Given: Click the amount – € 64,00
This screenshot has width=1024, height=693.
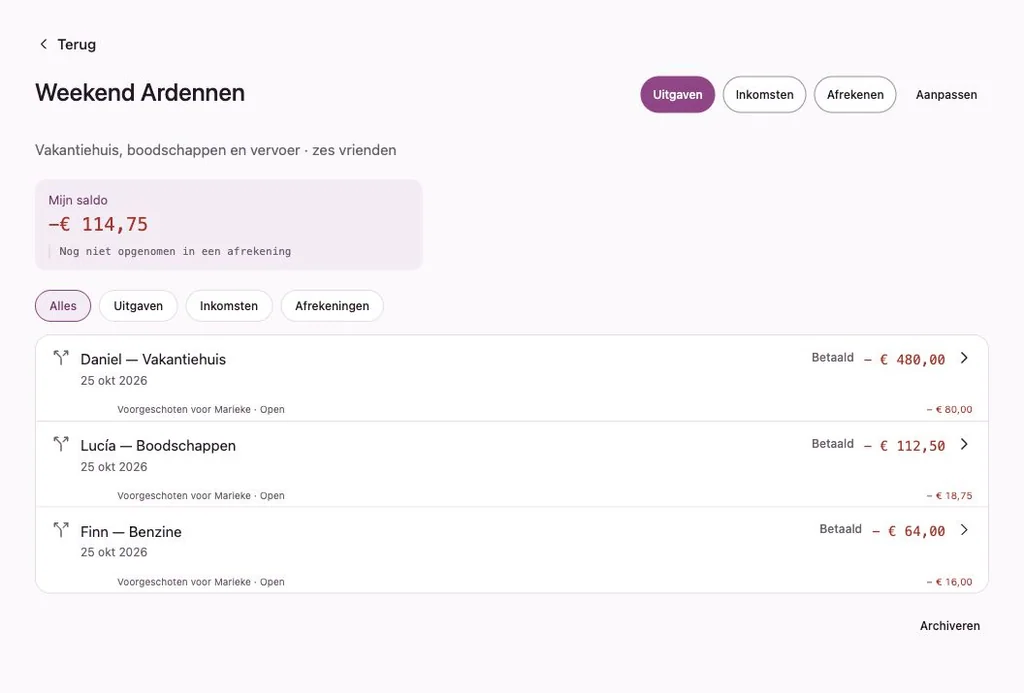Looking at the screenshot, I should [908, 531].
